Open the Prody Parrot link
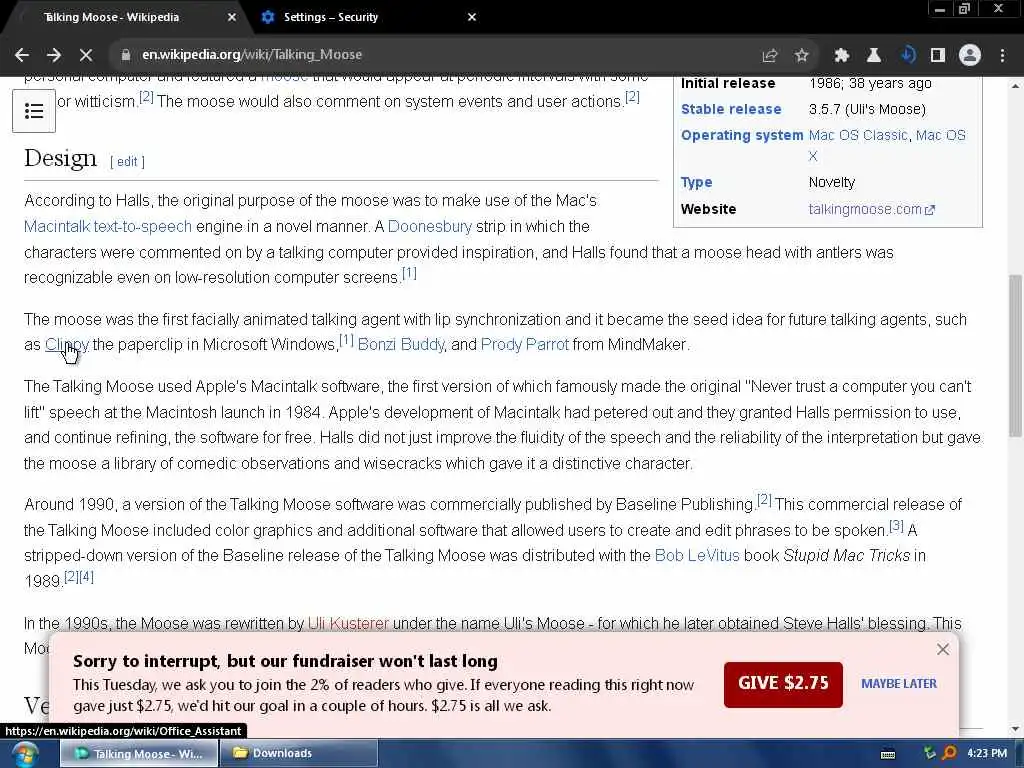Viewport: 1024px width, 768px height. (x=524, y=344)
